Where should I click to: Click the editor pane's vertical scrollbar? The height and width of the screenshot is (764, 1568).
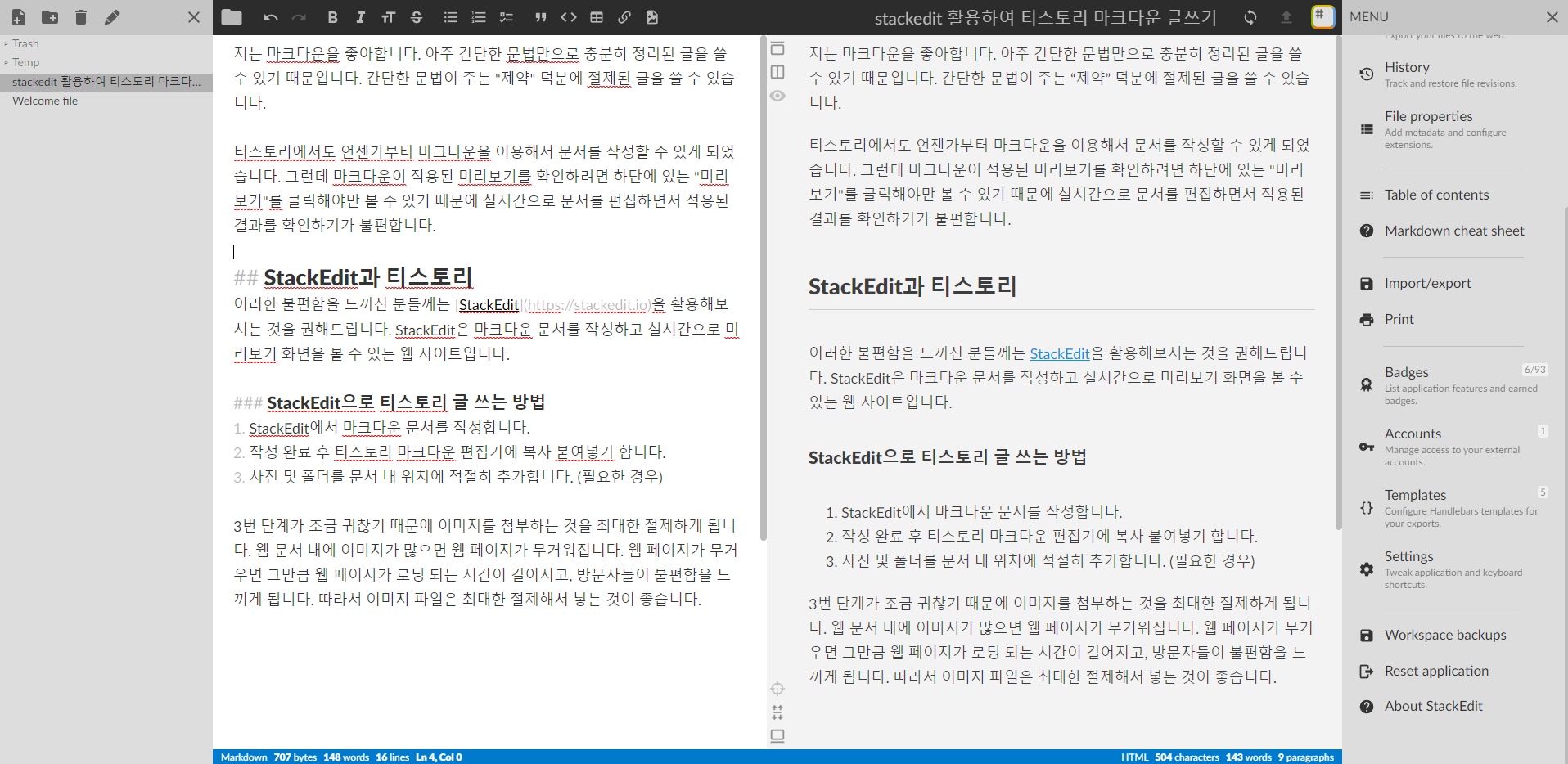(763, 286)
